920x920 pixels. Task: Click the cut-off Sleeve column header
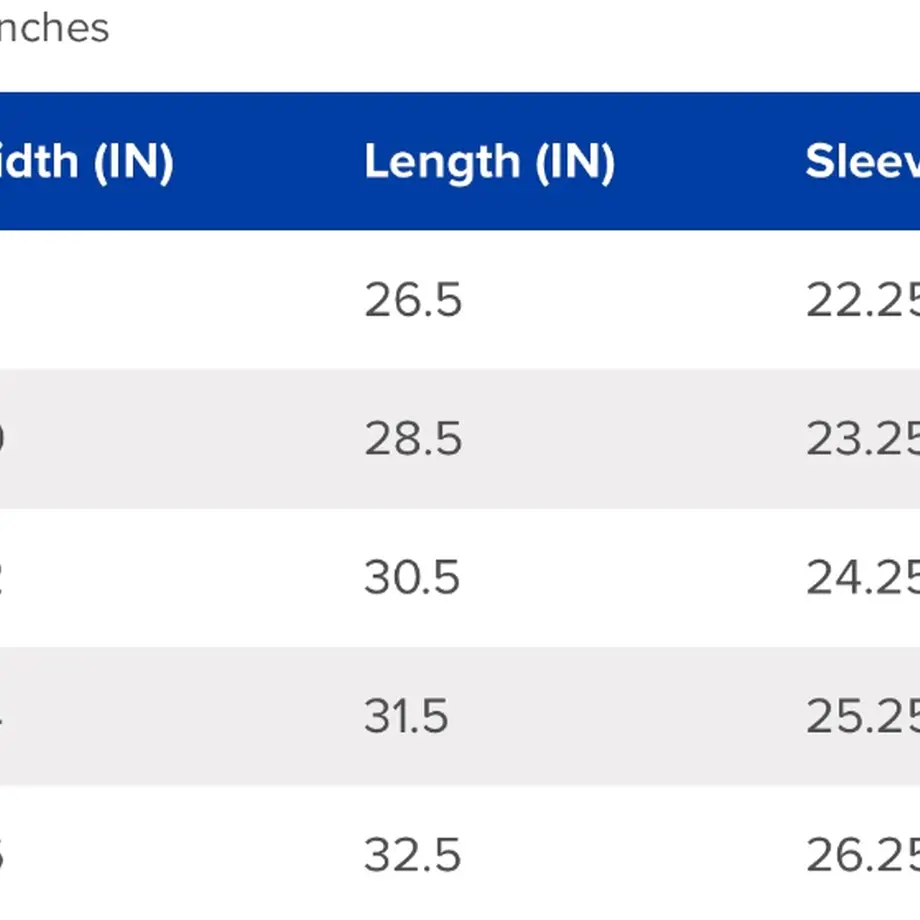pyautogui.click(x=862, y=161)
